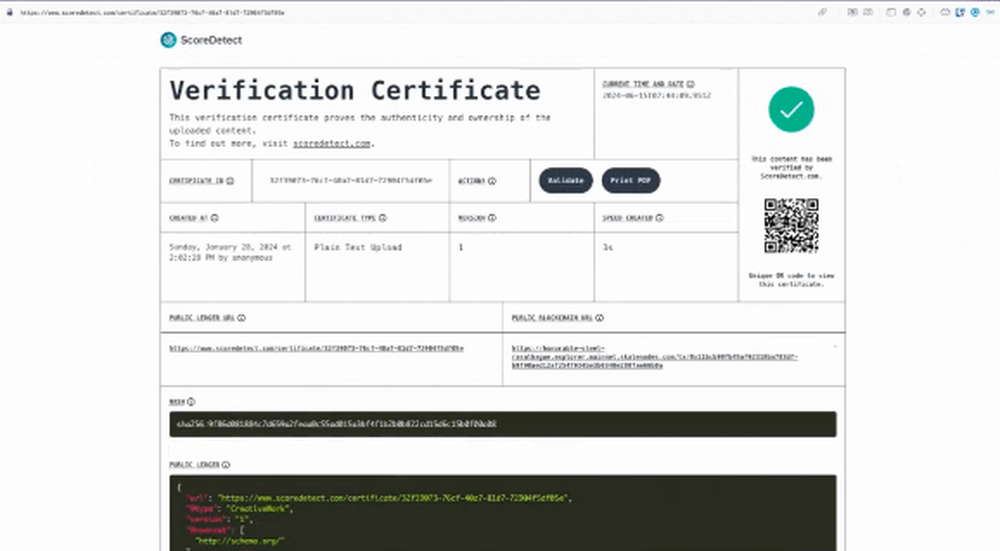Click the certificate QR code image

(x=791, y=226)
